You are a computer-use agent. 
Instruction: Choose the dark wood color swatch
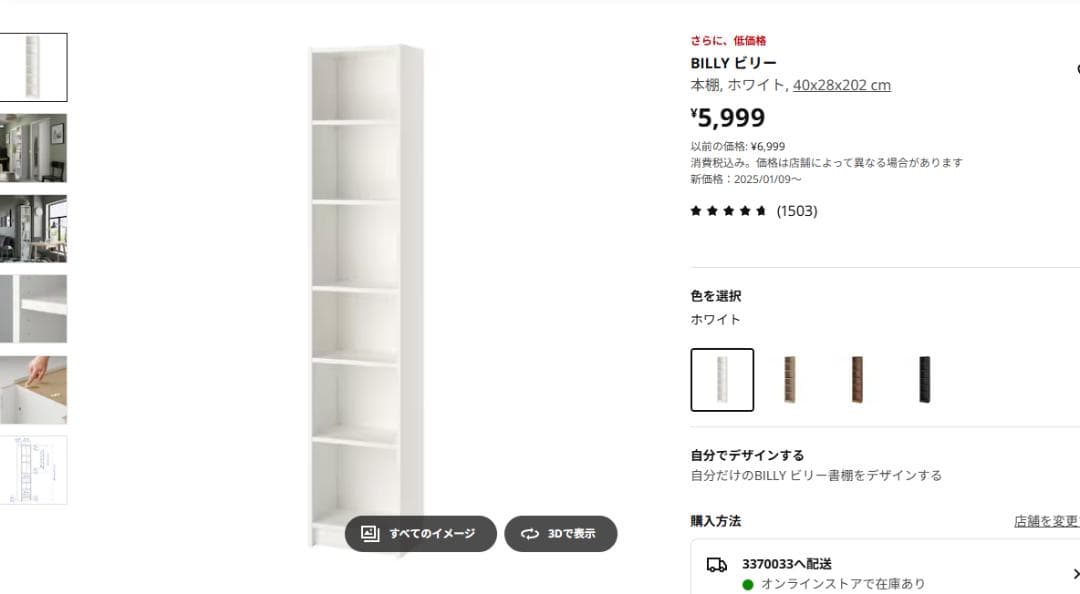coord(857,380)
